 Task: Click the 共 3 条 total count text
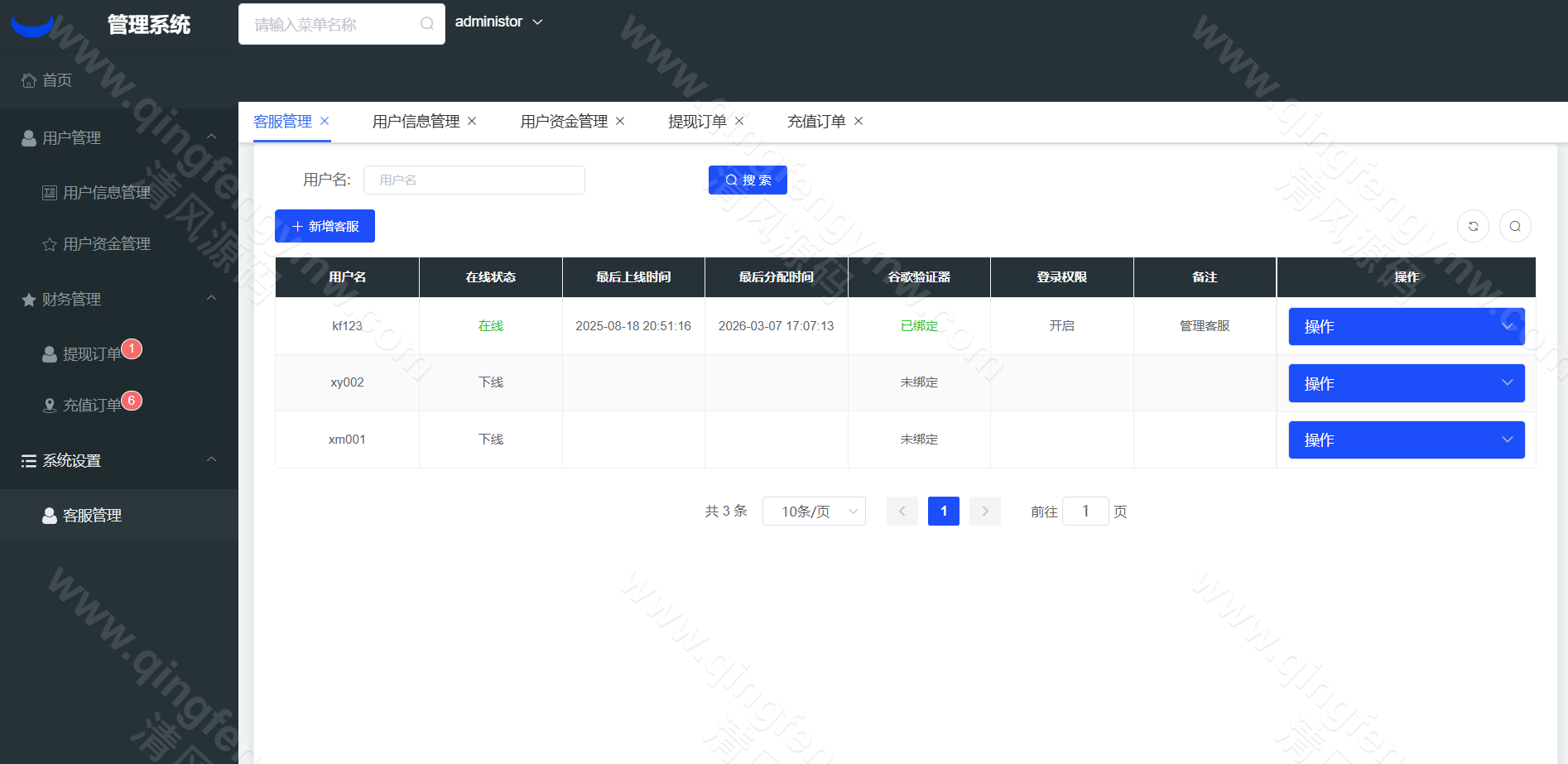pyautogui.click(x=726, y=512)
